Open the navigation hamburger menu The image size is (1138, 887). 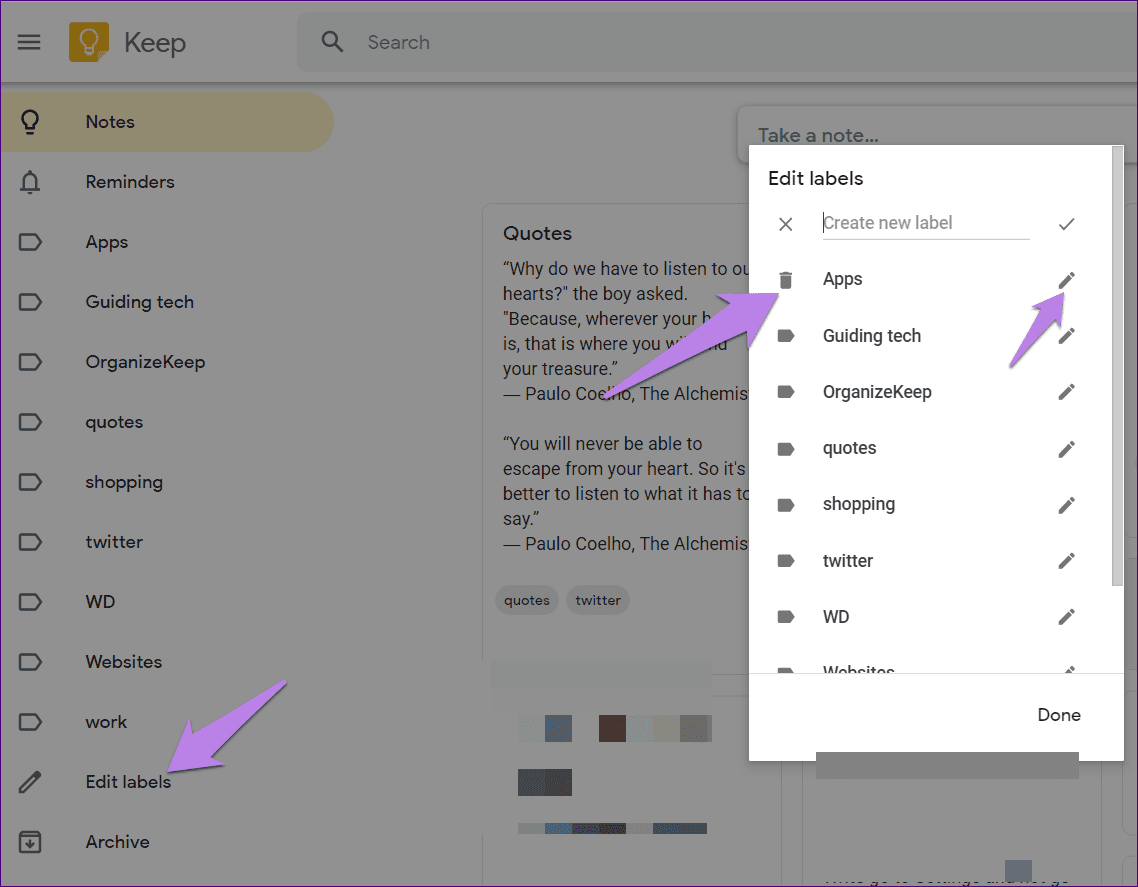click(29, 42)
